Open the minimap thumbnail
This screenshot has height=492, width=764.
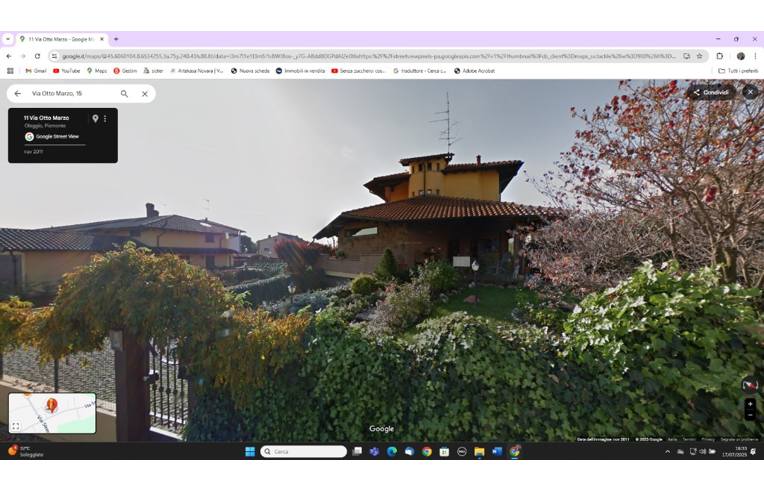pyautogui.click(x=52, y=413)
